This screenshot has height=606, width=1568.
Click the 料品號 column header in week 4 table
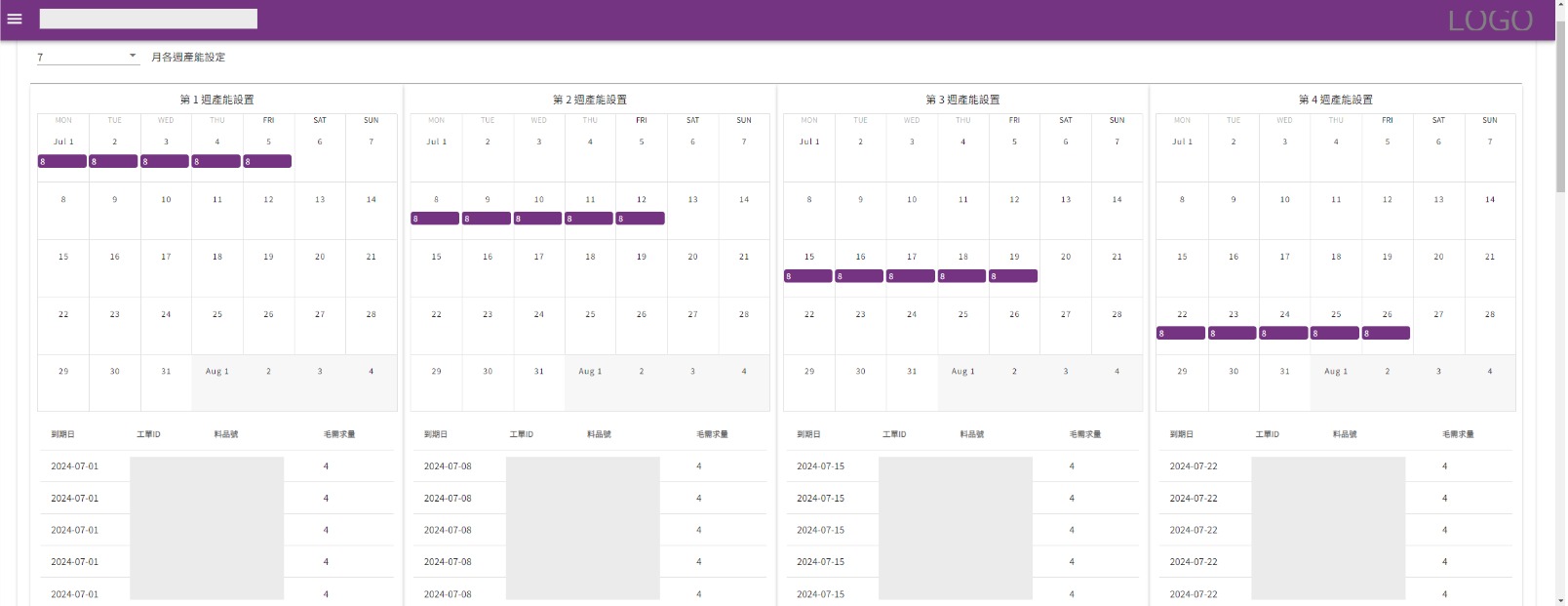pos(1345,434)
